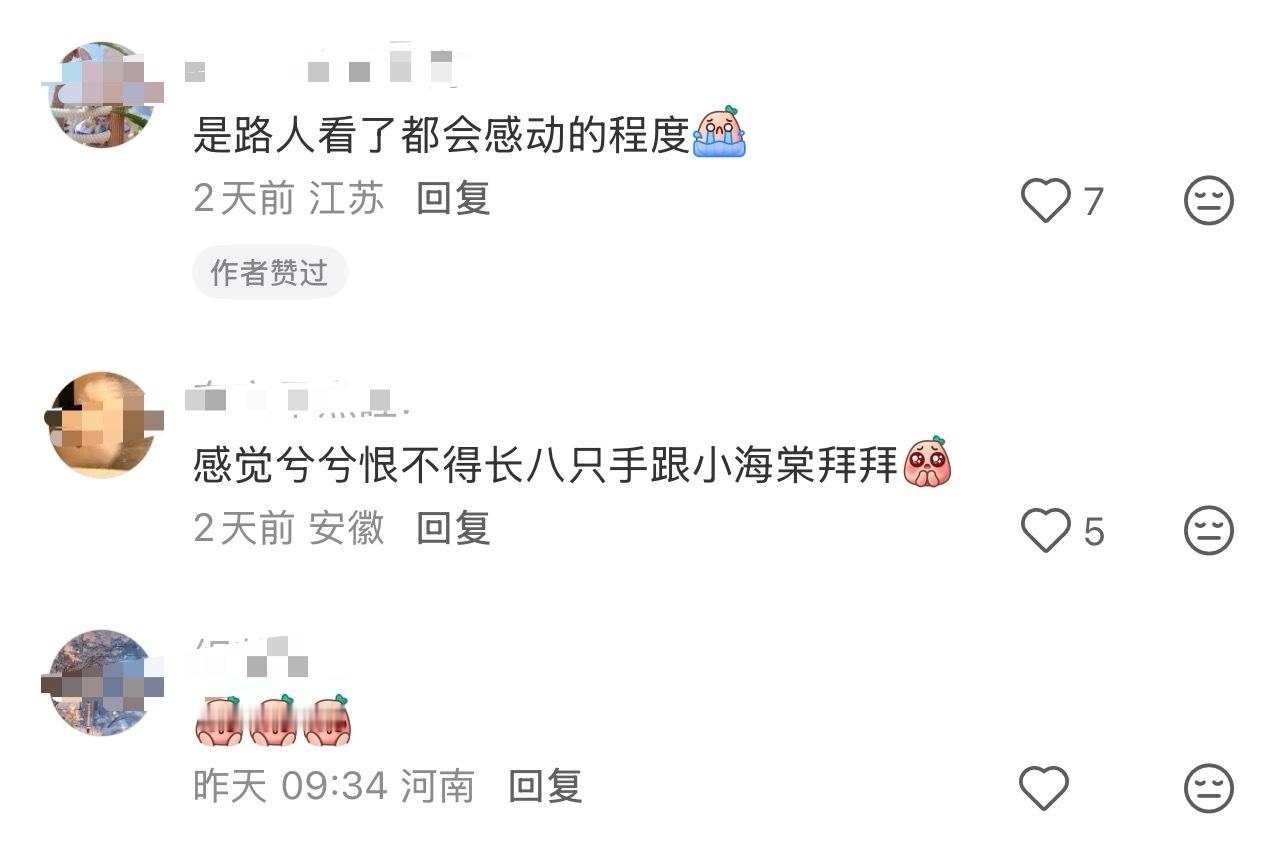Open third commenter's avatar
This screenshot has height=842, width=1284.
[101, 683]
